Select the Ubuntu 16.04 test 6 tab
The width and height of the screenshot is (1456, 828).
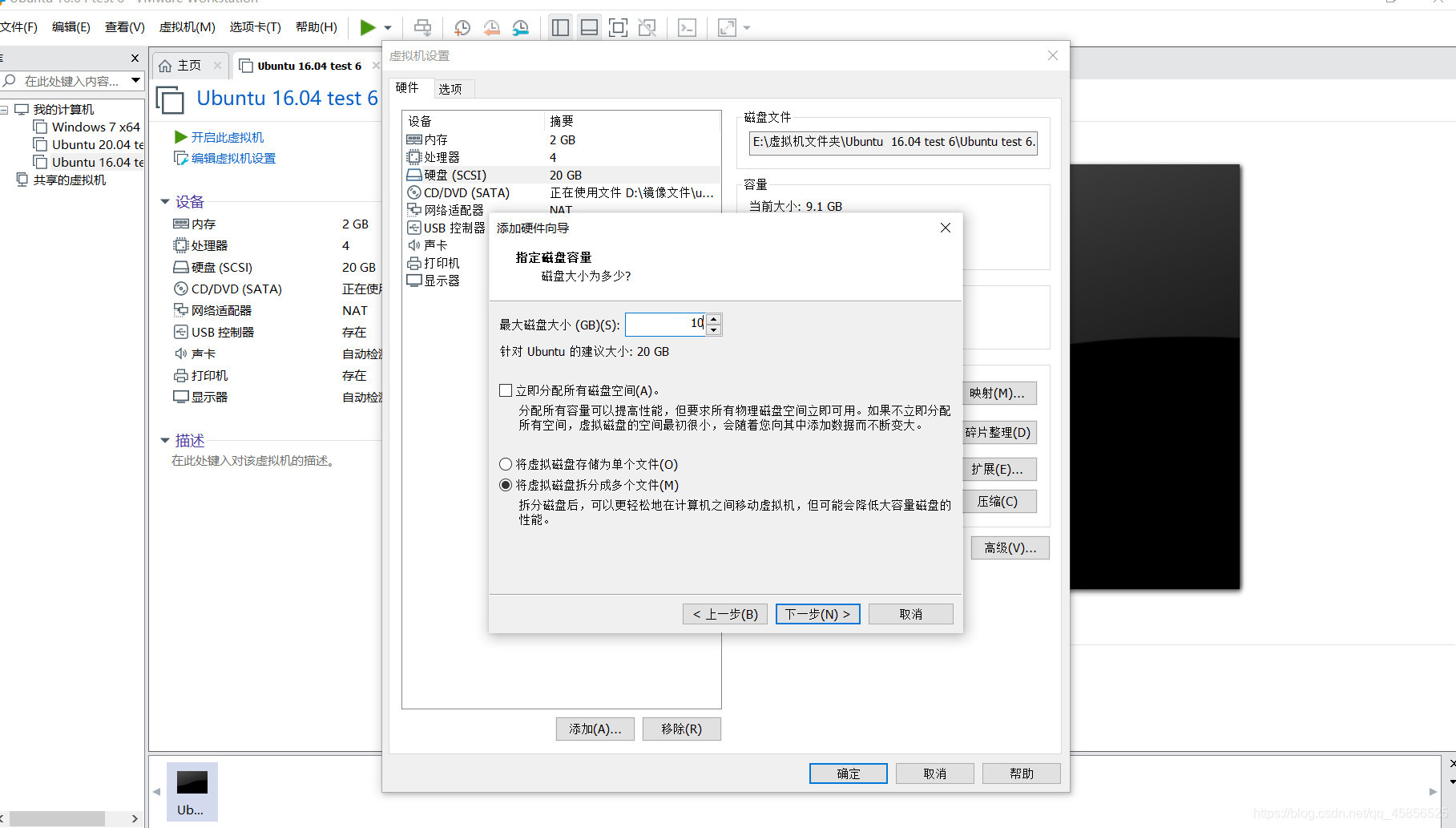(x=309, y=66)
